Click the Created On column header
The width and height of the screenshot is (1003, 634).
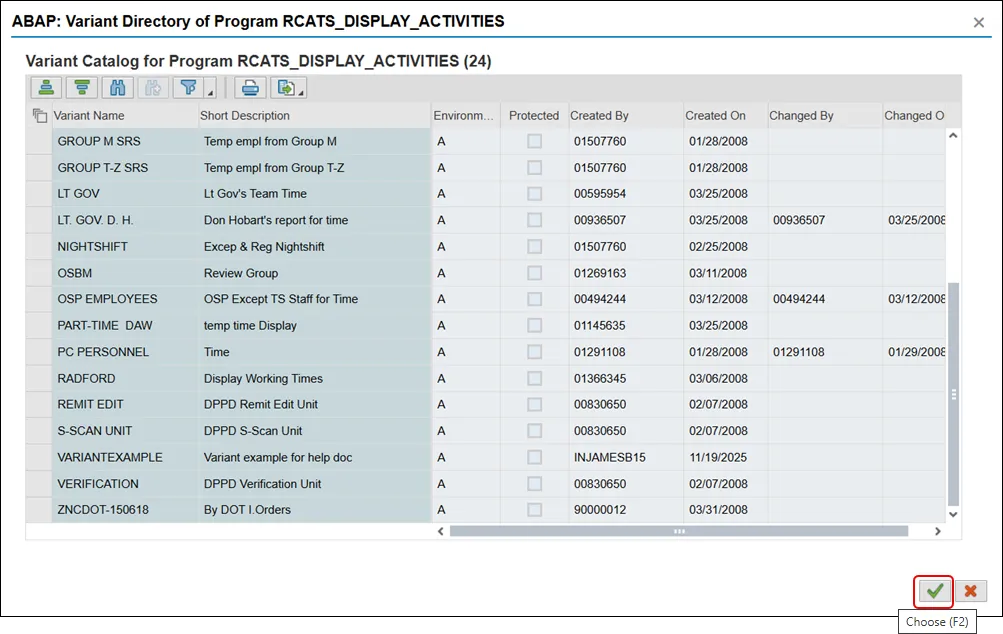pyautogui.click(x=715, y=115)
